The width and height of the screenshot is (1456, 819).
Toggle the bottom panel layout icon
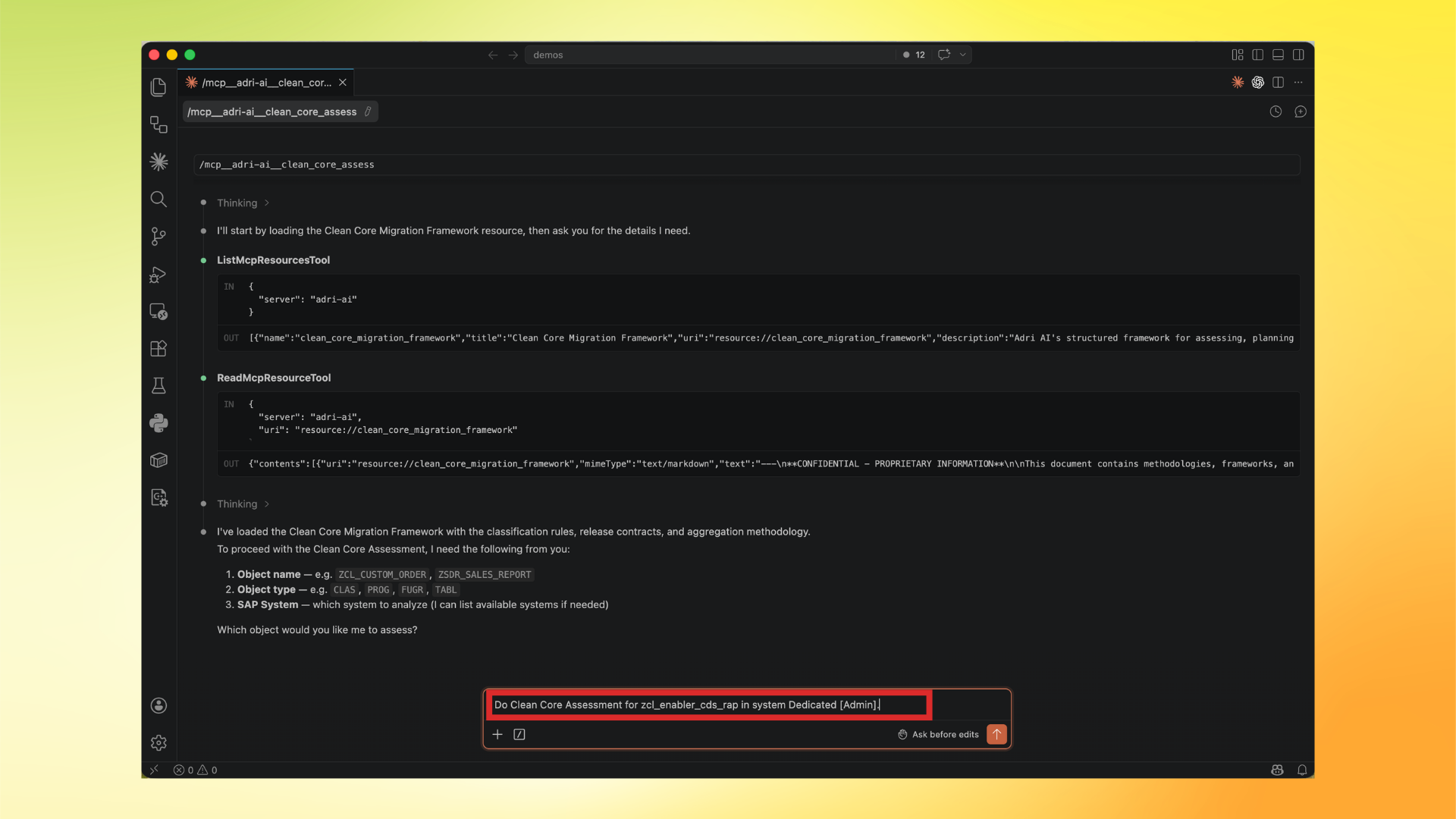[x=1278, y=55]
